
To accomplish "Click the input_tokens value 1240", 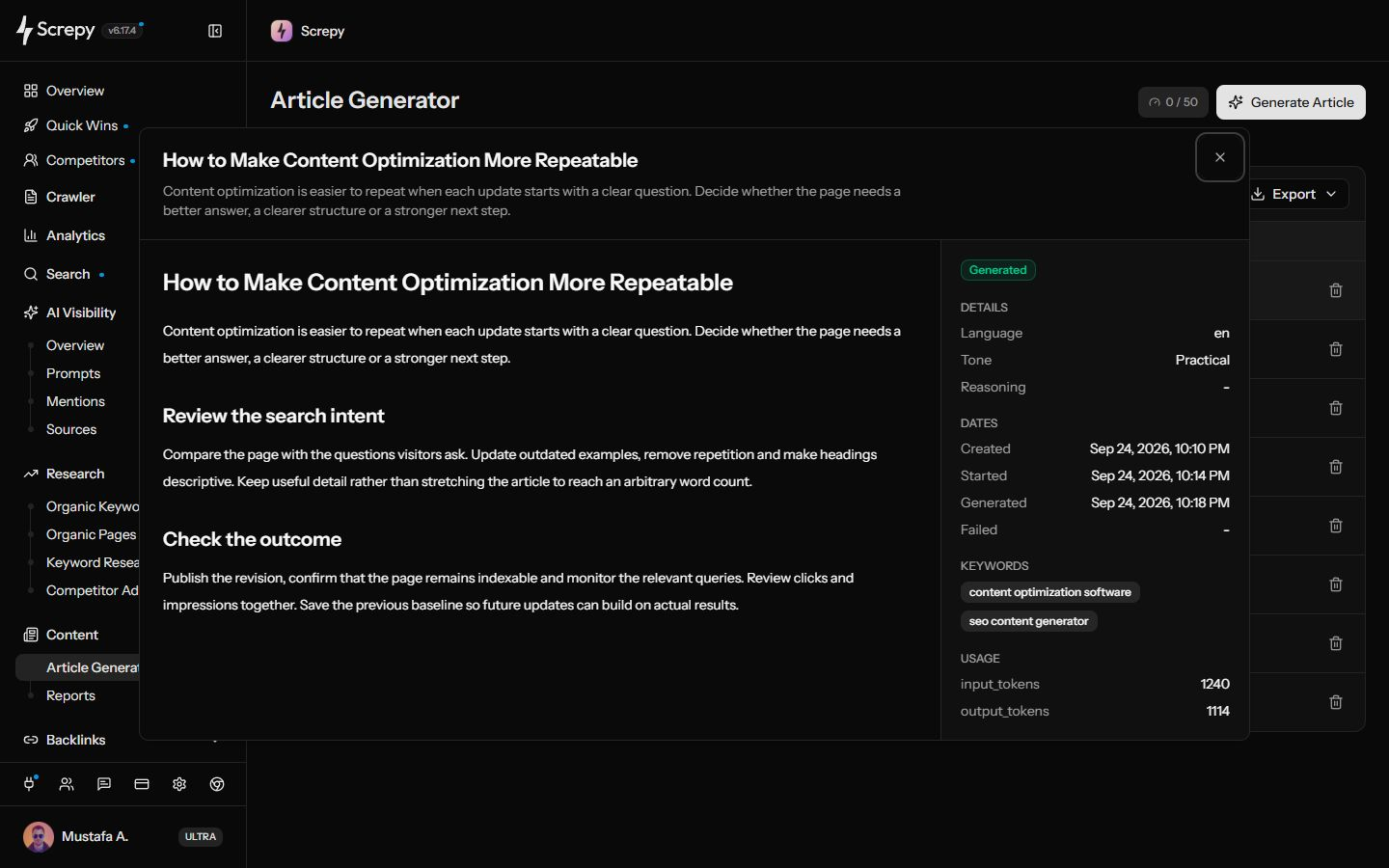I will 1214,684.
